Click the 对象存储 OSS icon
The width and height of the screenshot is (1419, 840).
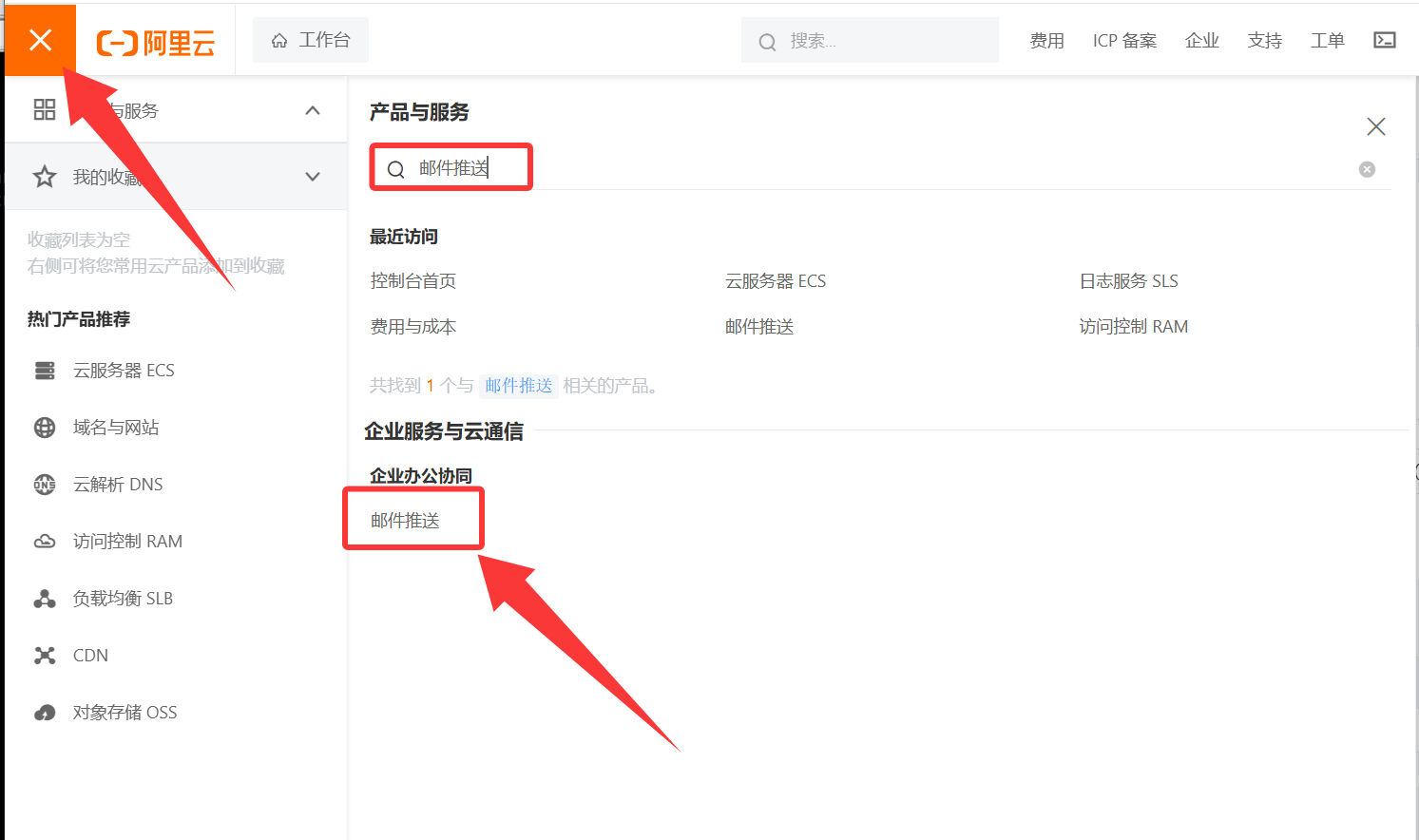[x=45, y=713]
